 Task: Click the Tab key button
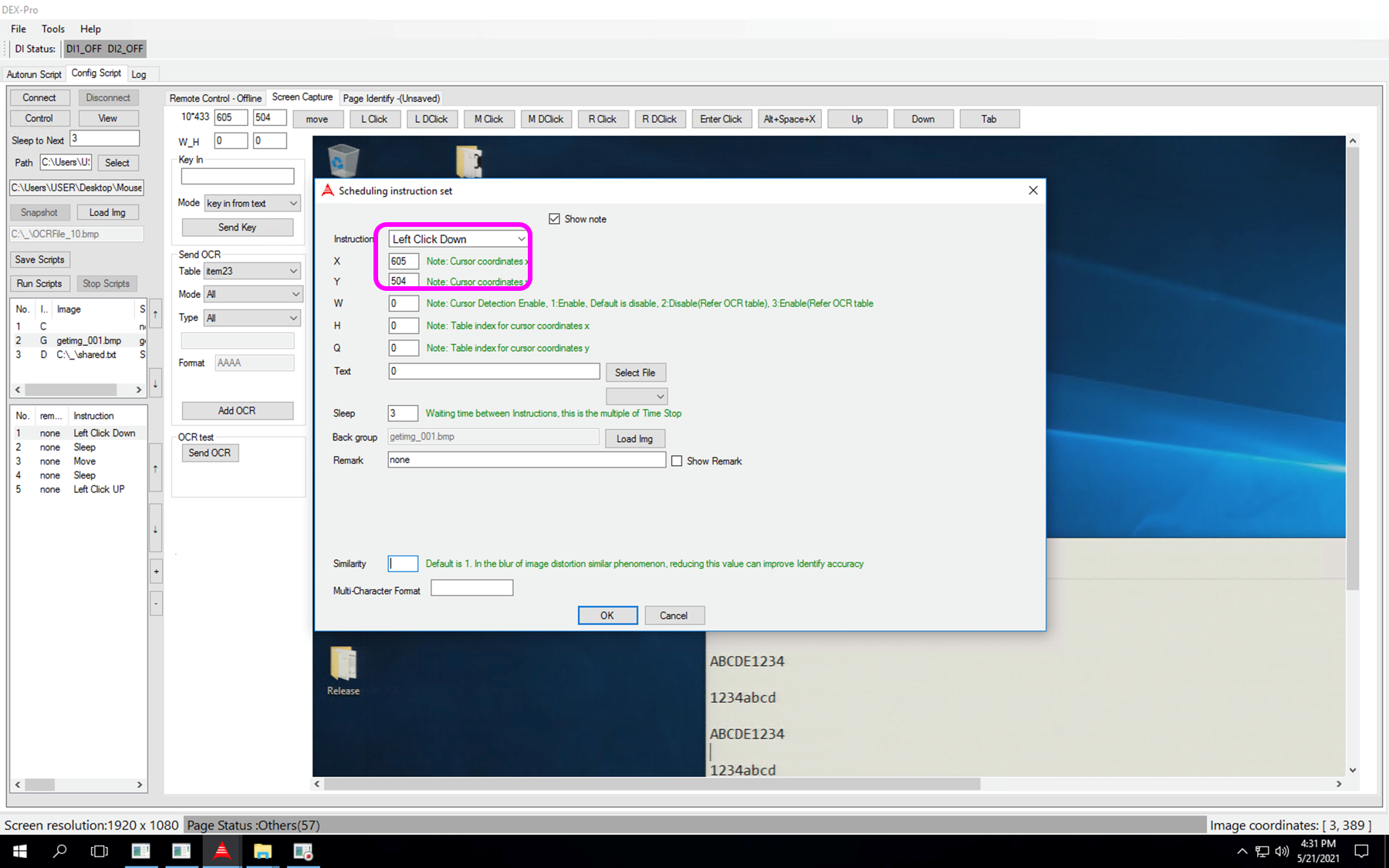tap(989, 119)
